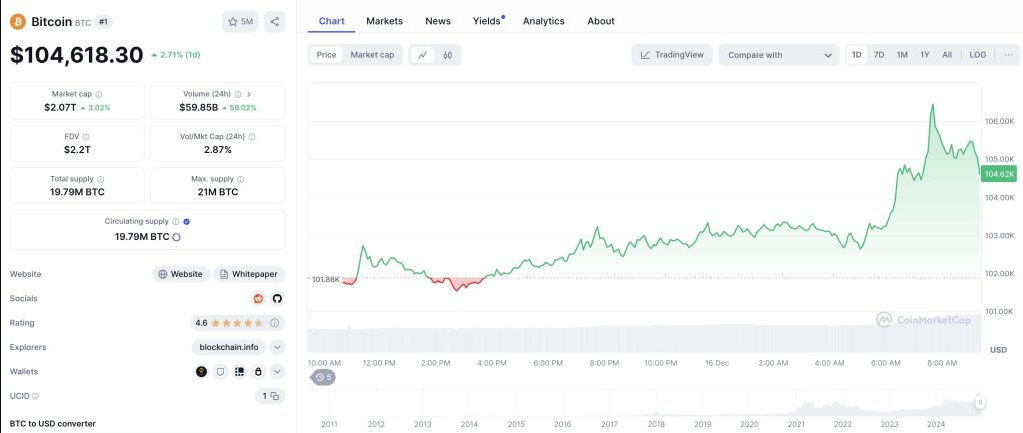1023x433 pixels.
Task: Toggle LOG scale on chart
Action: [x=978, y=55]
